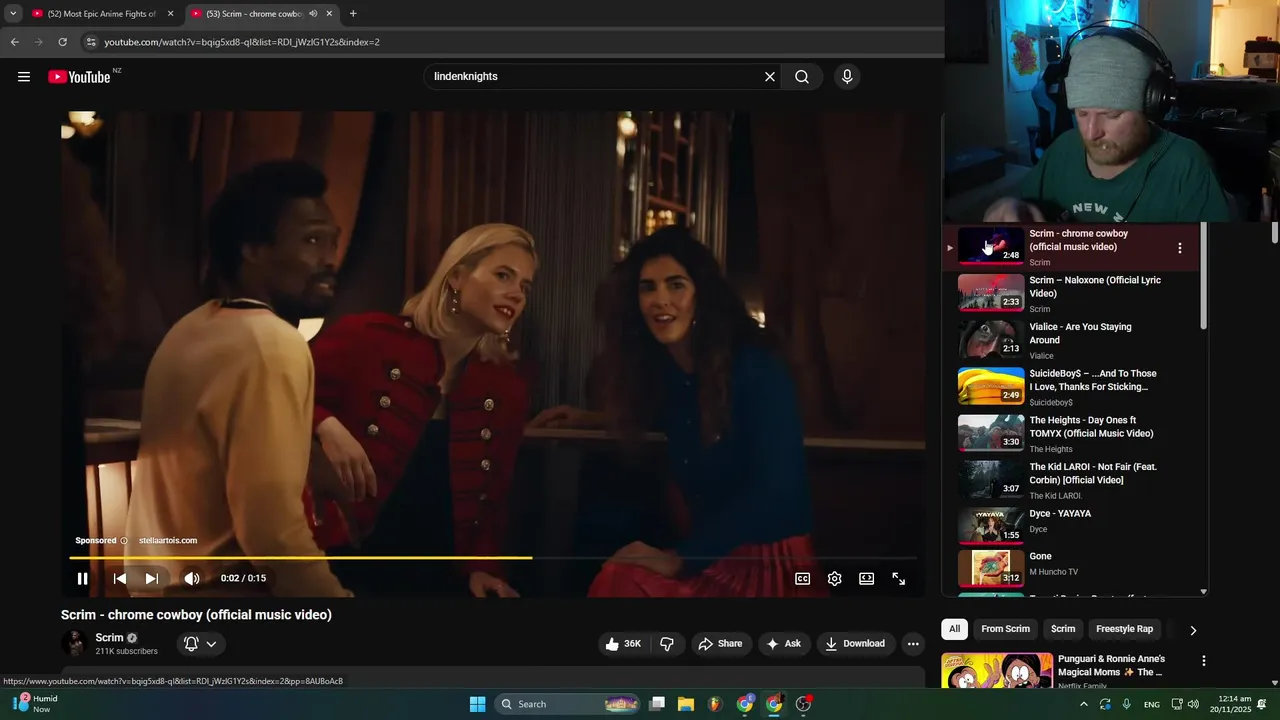Select the Scrim filter chip

[1063, 629]
